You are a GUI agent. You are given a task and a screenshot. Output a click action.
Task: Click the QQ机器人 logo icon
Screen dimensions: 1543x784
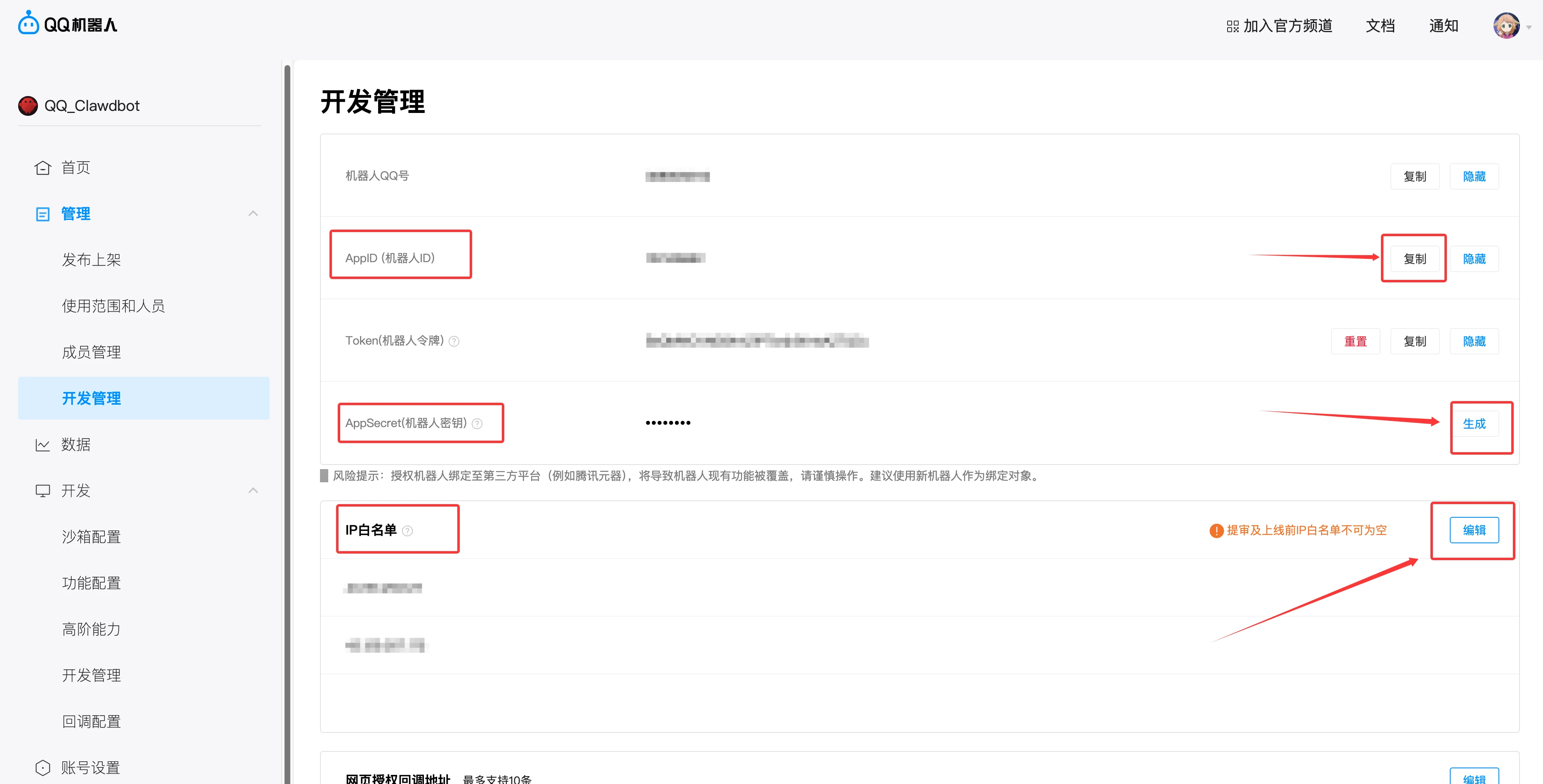click(x=28, y=24)
